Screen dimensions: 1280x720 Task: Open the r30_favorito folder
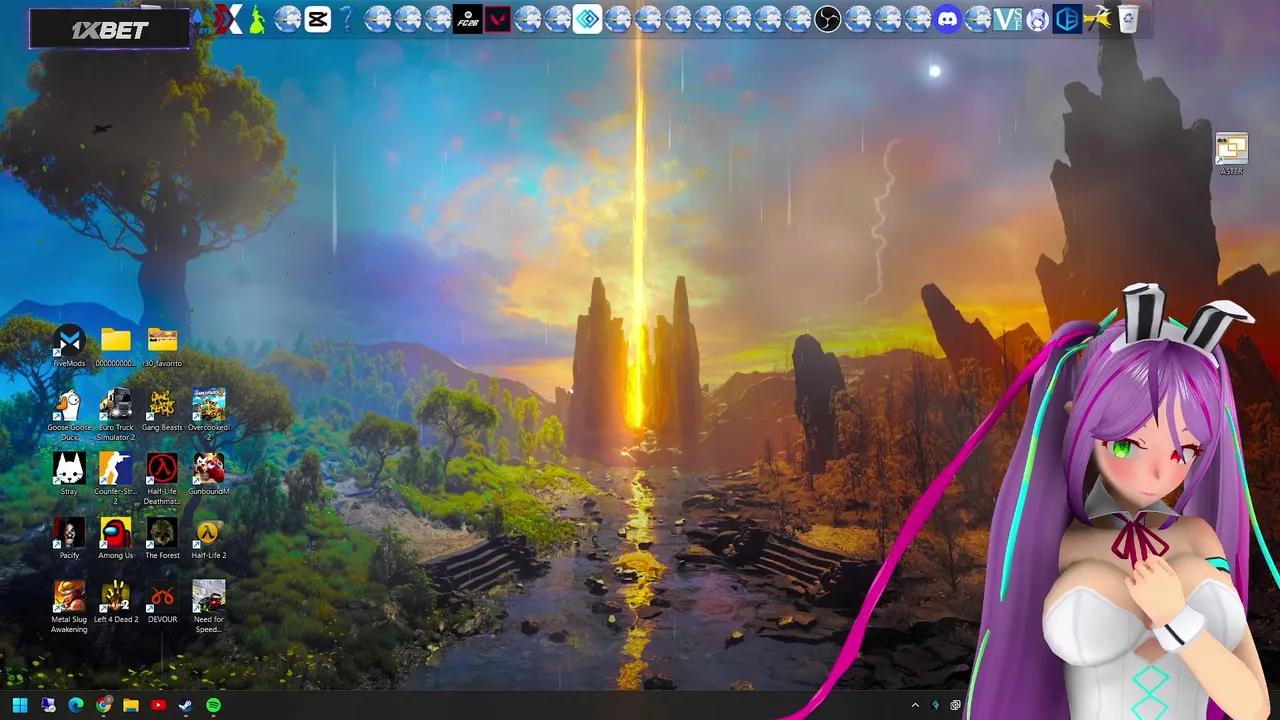click(x=162, y=346)
